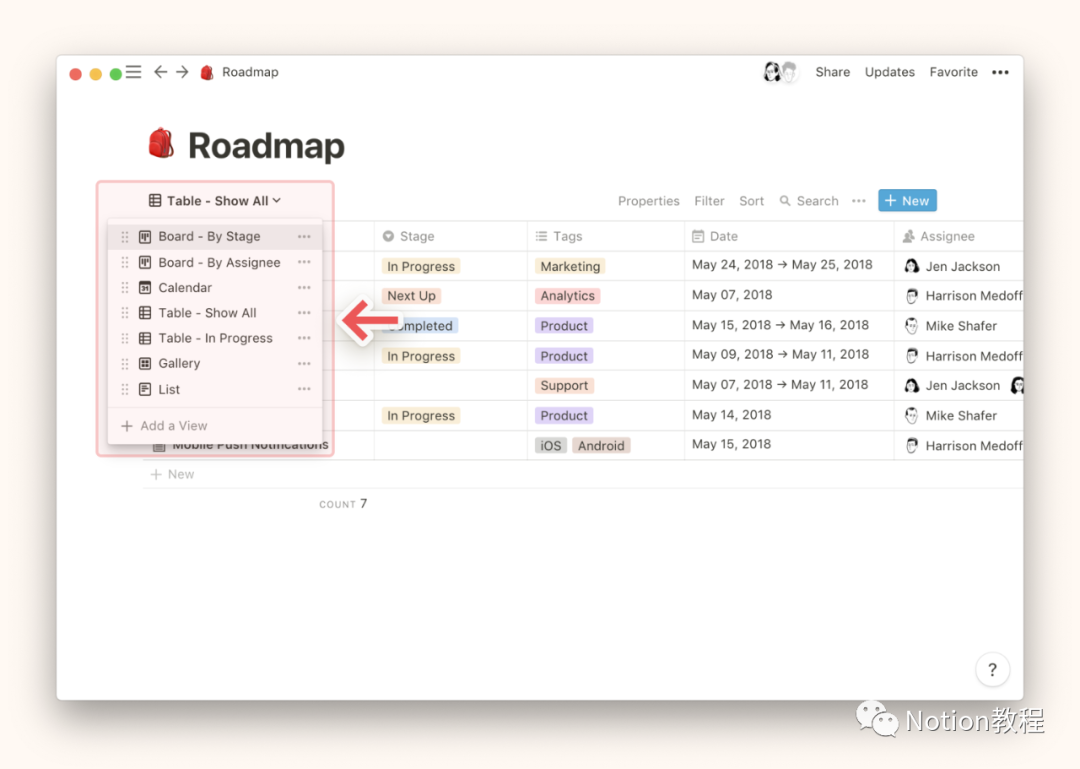Switch to Table - In Progress view
Viewport: 1080px width, 769px height.
215,339
